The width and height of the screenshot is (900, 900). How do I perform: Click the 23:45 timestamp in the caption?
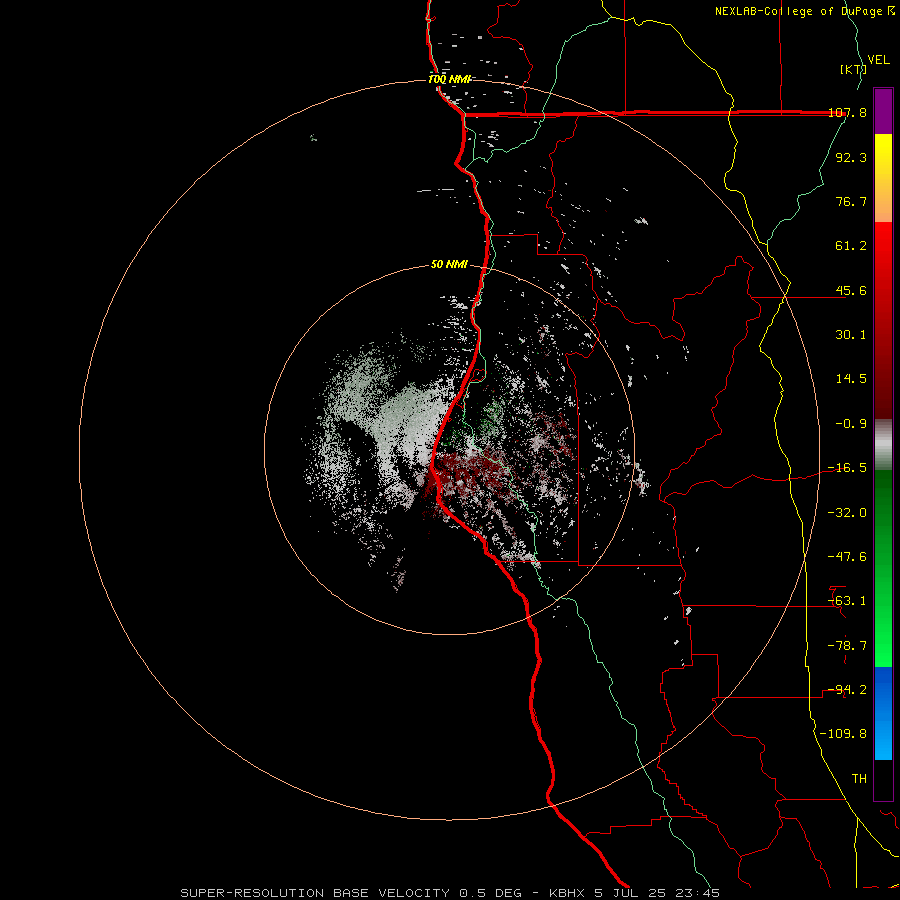[696, 893]
